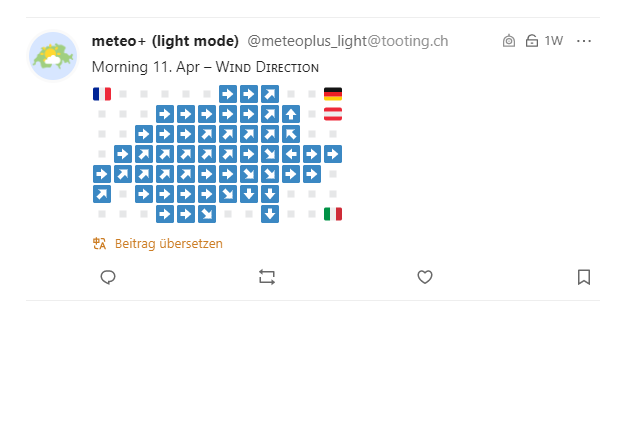Open the three-dot post options menu
Viewport: 630px width, 425px height.
(585, 41)
